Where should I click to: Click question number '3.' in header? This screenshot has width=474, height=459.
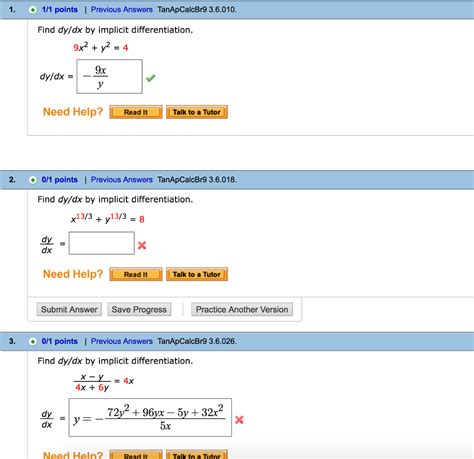(x=12, y=341)
